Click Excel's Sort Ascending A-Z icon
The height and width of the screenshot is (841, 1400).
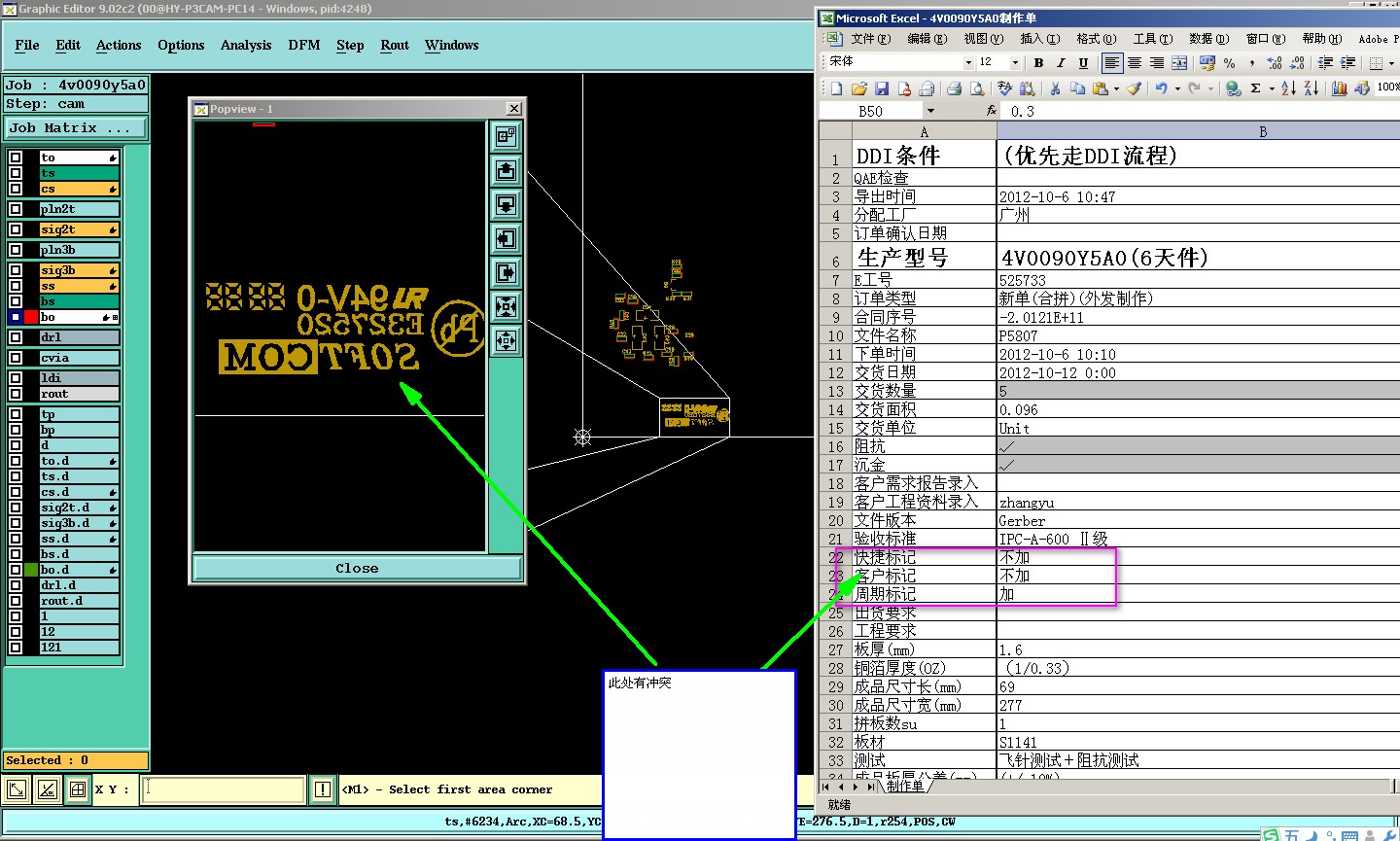1288,88
